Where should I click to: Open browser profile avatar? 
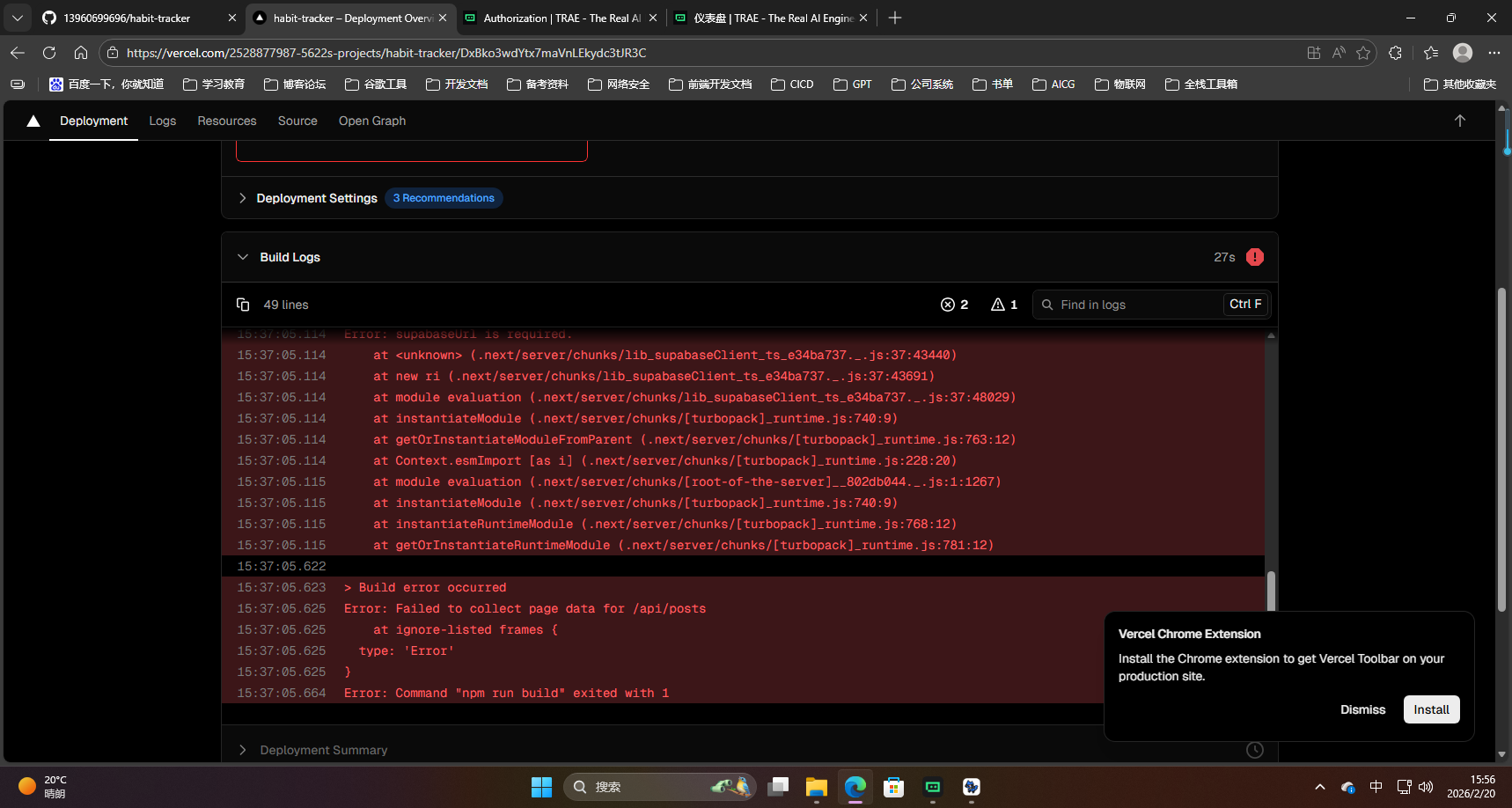click(x=1463, y=53)
